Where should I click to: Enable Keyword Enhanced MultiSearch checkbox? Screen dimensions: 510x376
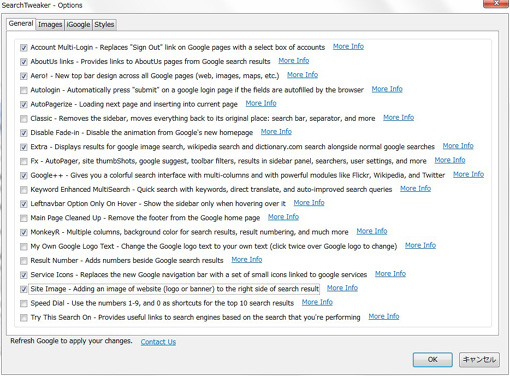[23, 190]
